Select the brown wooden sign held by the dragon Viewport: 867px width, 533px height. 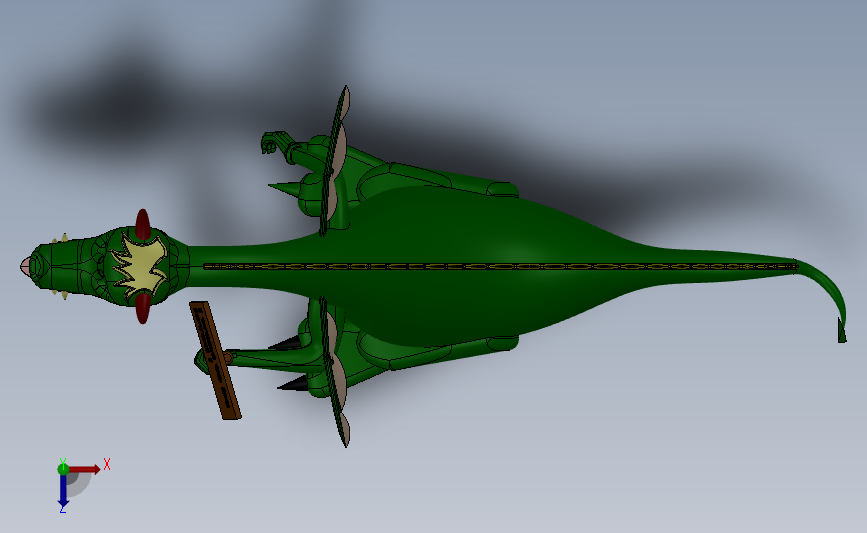click(215, 360)
